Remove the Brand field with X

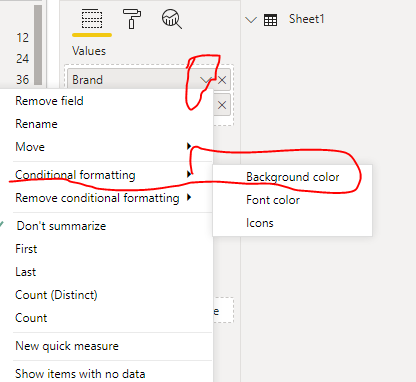tap(222, 80)
